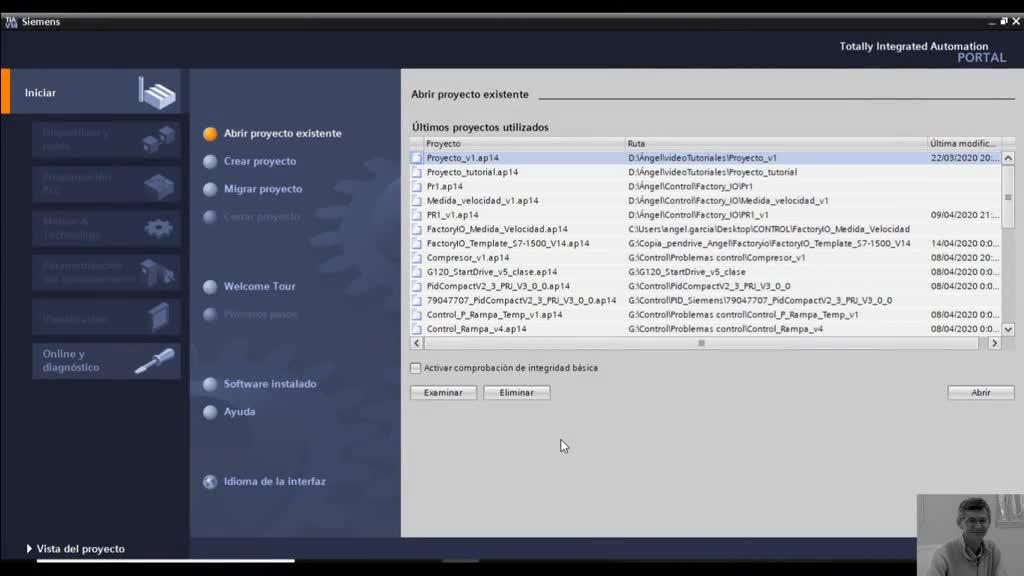
Task: Click the vertical scrollbar thumb of project list
Action: pyautogui.click(x=1008, y=197)
